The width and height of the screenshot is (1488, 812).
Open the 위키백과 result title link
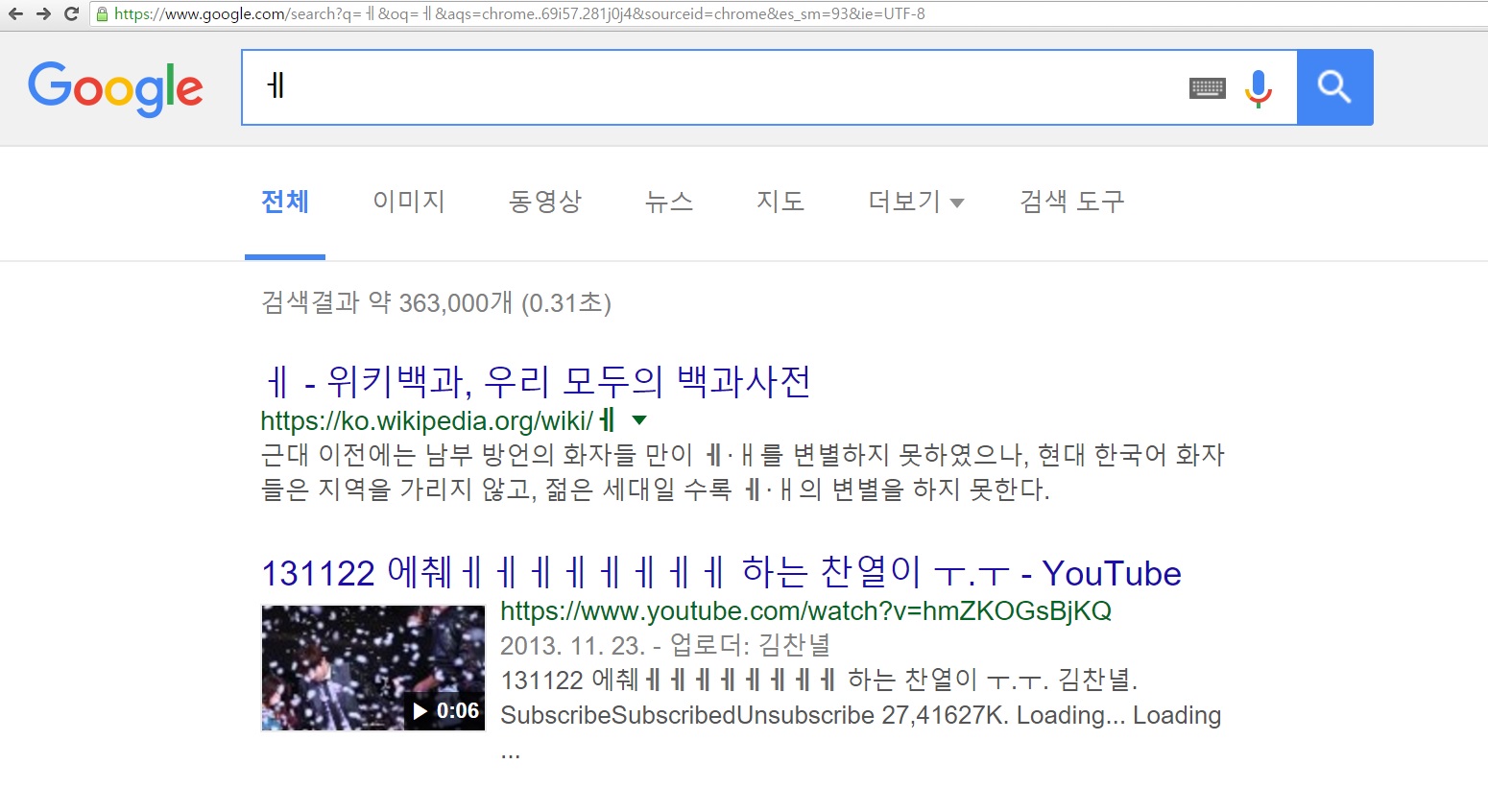click(x=538, y=381)
